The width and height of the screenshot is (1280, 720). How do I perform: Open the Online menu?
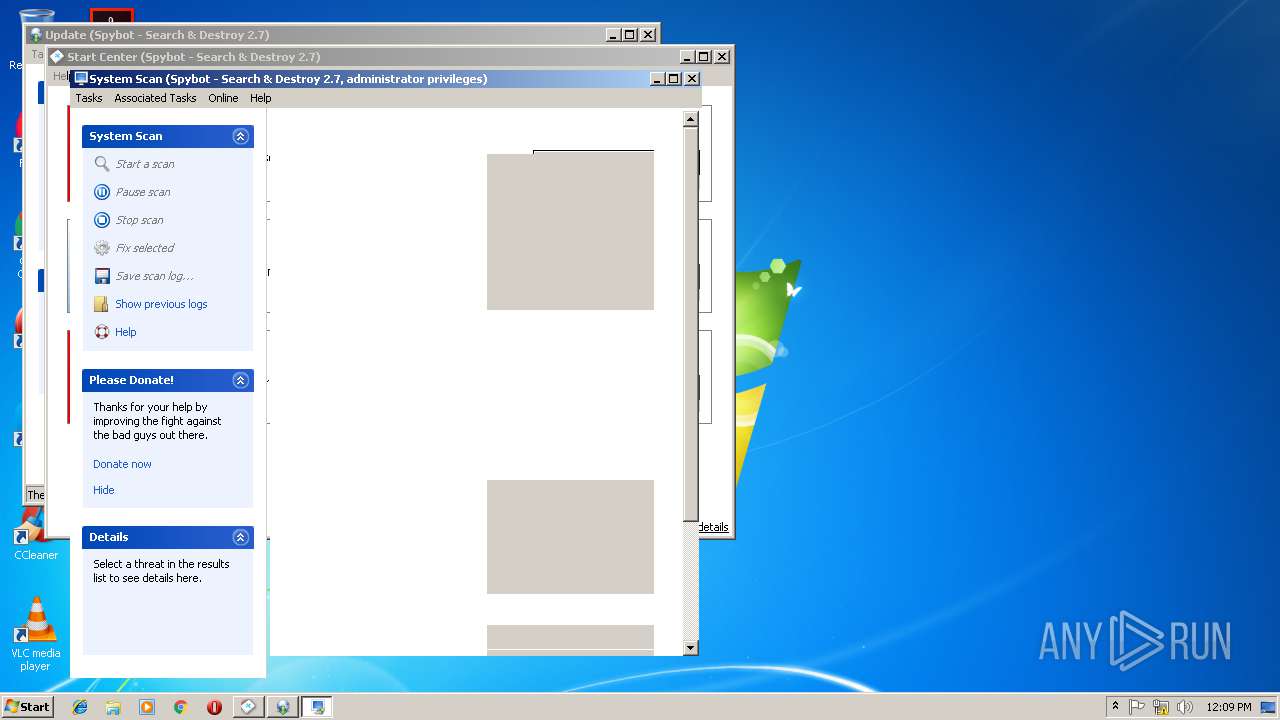(223, 98)
